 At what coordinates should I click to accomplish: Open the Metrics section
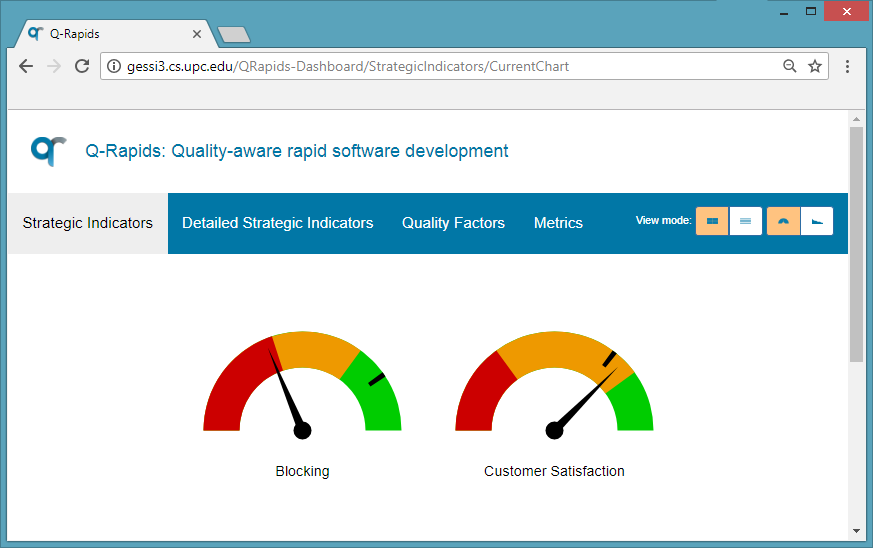click(558, 223)
